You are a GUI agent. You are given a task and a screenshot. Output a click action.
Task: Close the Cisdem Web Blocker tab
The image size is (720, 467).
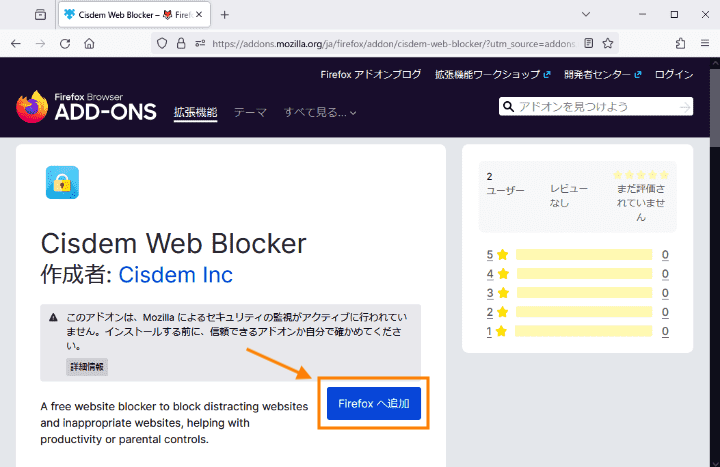(199, 15)
